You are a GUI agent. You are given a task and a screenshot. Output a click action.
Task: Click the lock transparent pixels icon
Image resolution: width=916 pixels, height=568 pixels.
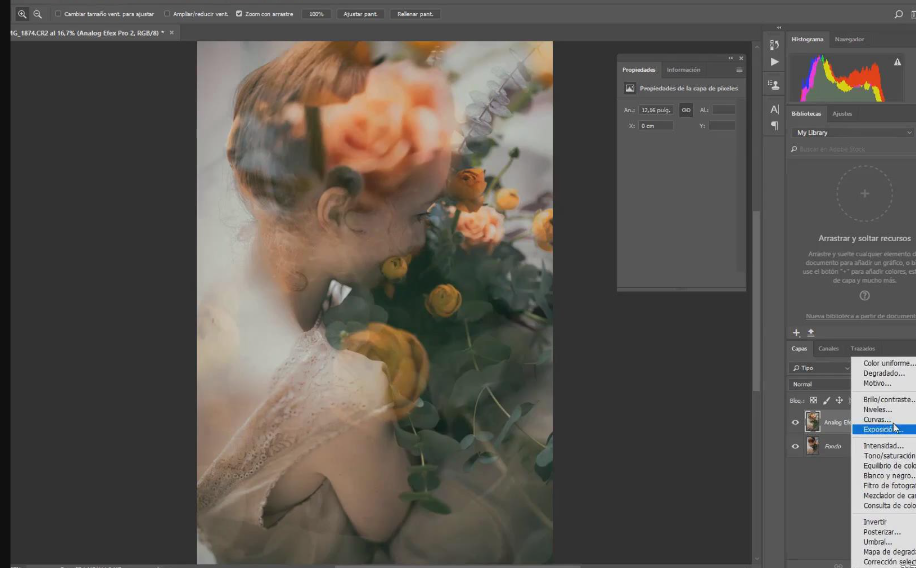click(x=813, y=400)
